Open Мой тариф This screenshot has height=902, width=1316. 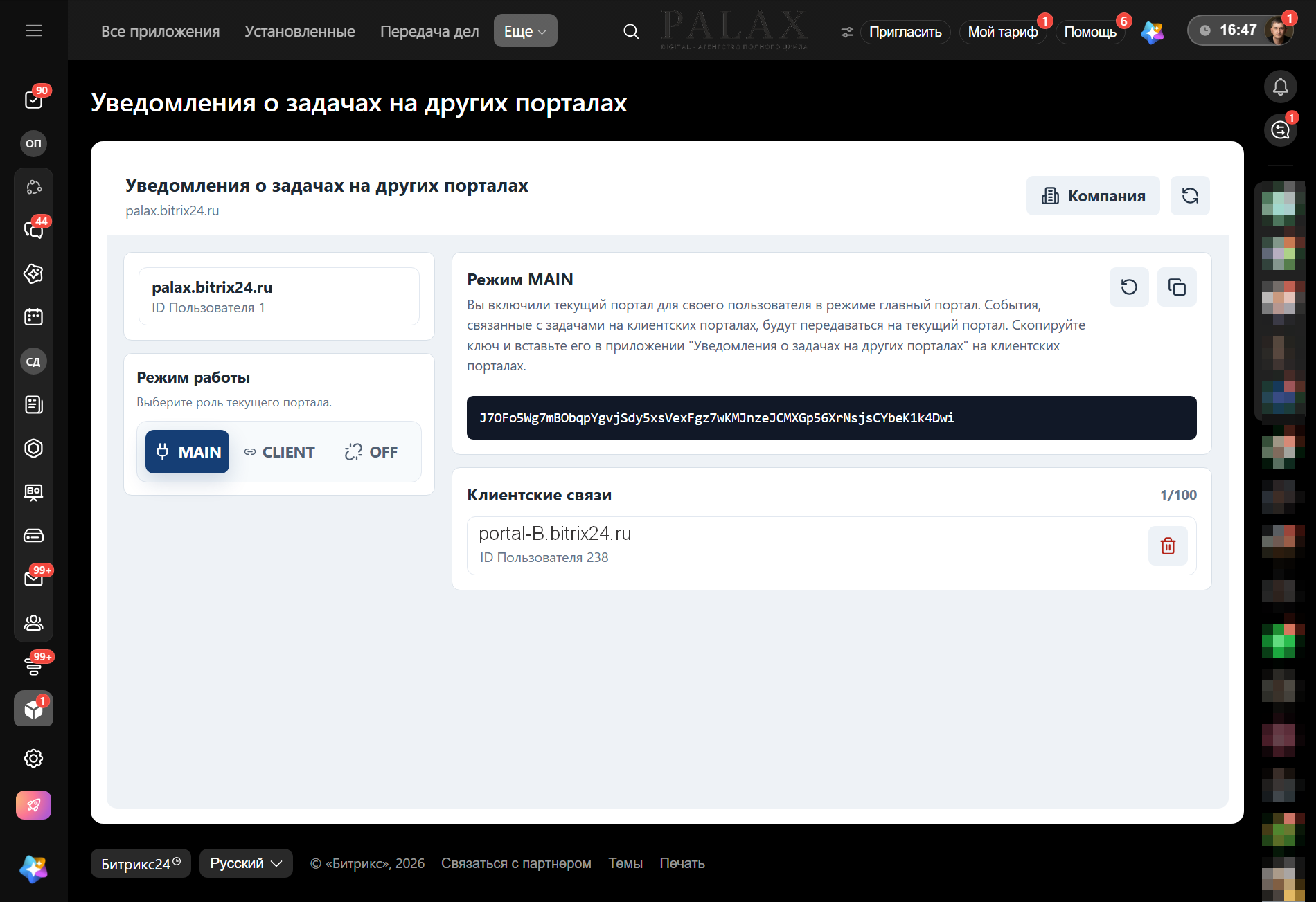(1002, 32)
